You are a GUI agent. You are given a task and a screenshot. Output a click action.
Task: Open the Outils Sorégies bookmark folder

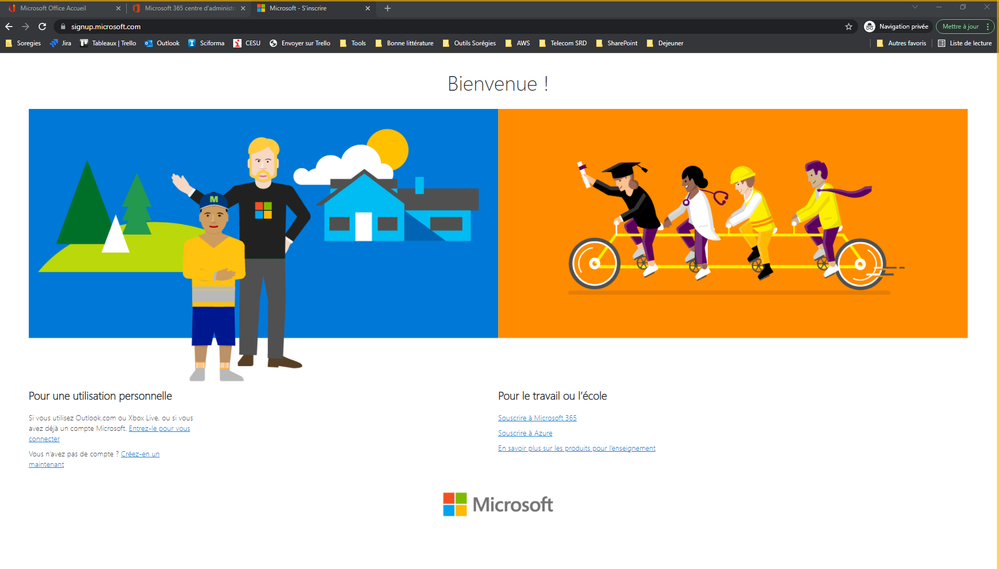[469, 43]
